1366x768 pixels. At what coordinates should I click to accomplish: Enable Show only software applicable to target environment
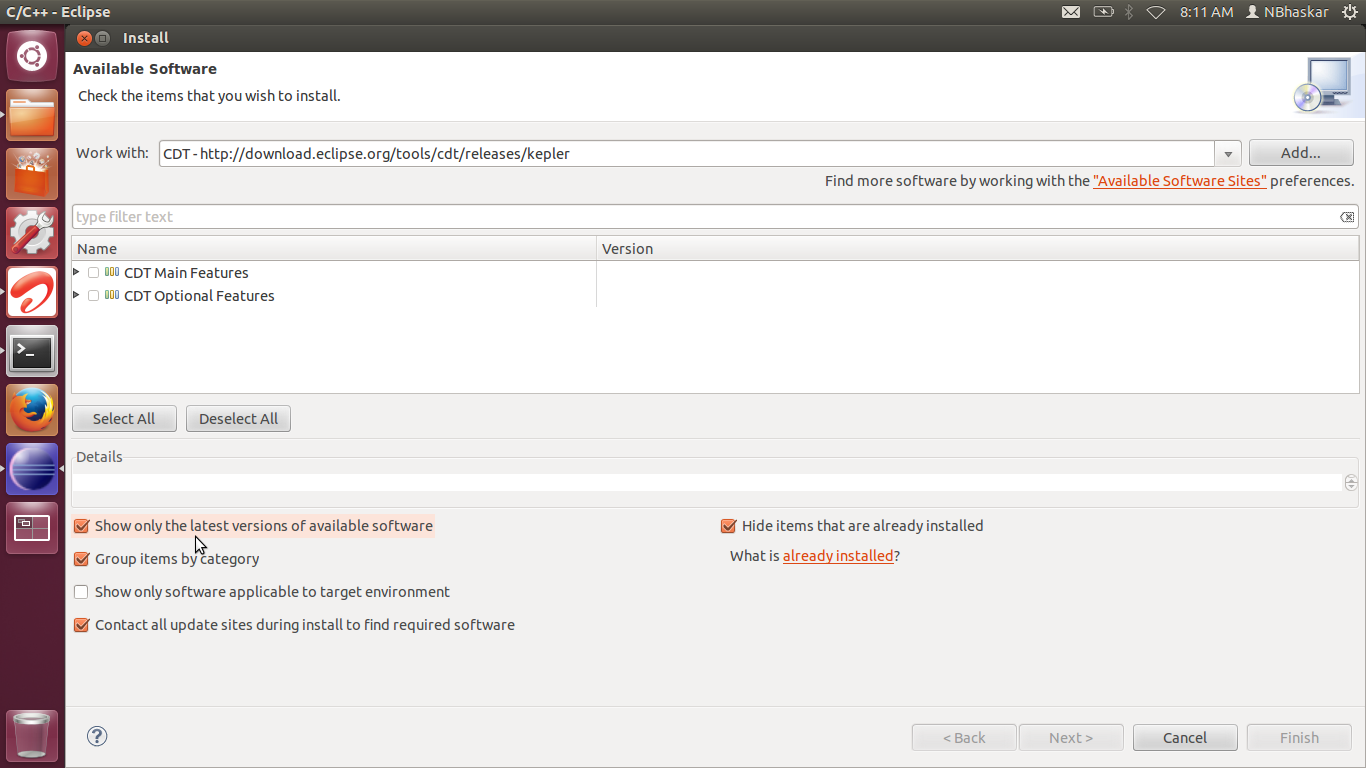[82, 592]
